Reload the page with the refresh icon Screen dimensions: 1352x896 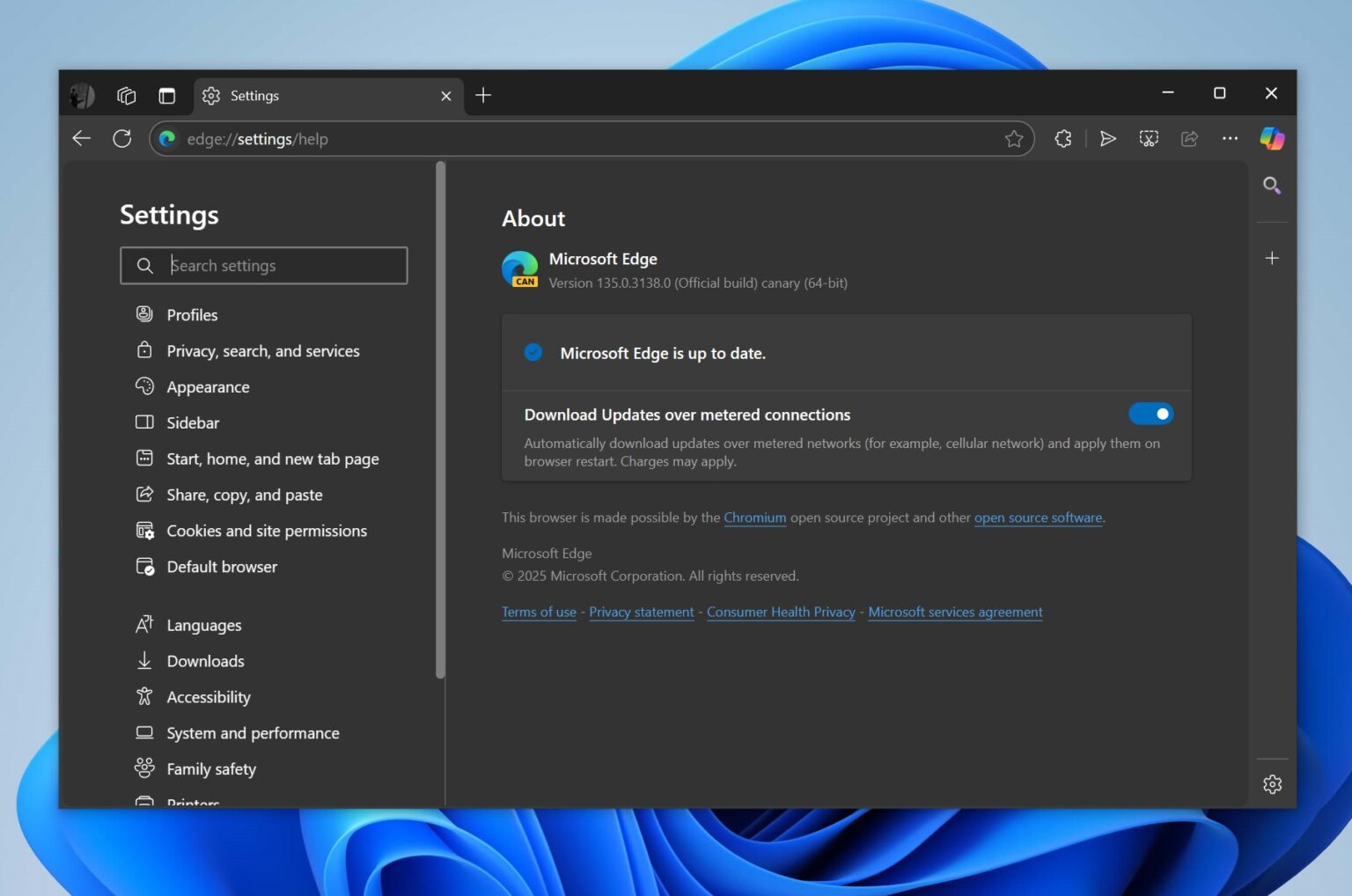(x=122, y=138)
